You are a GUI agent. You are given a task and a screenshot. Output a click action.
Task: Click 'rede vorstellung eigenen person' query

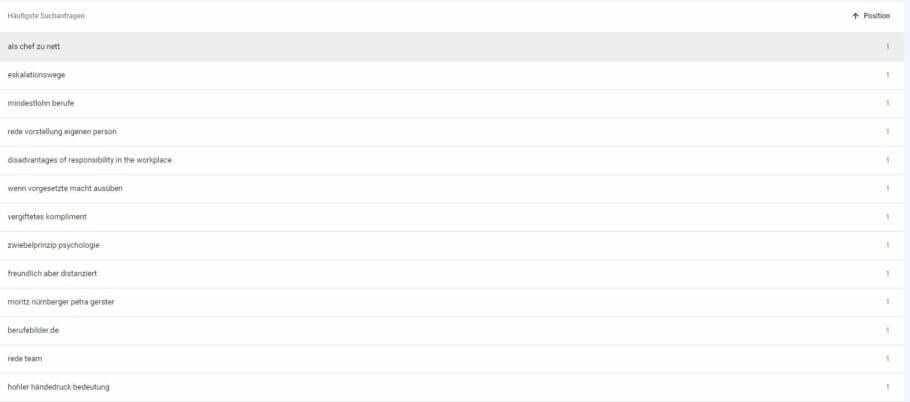(x=62, y=131)
